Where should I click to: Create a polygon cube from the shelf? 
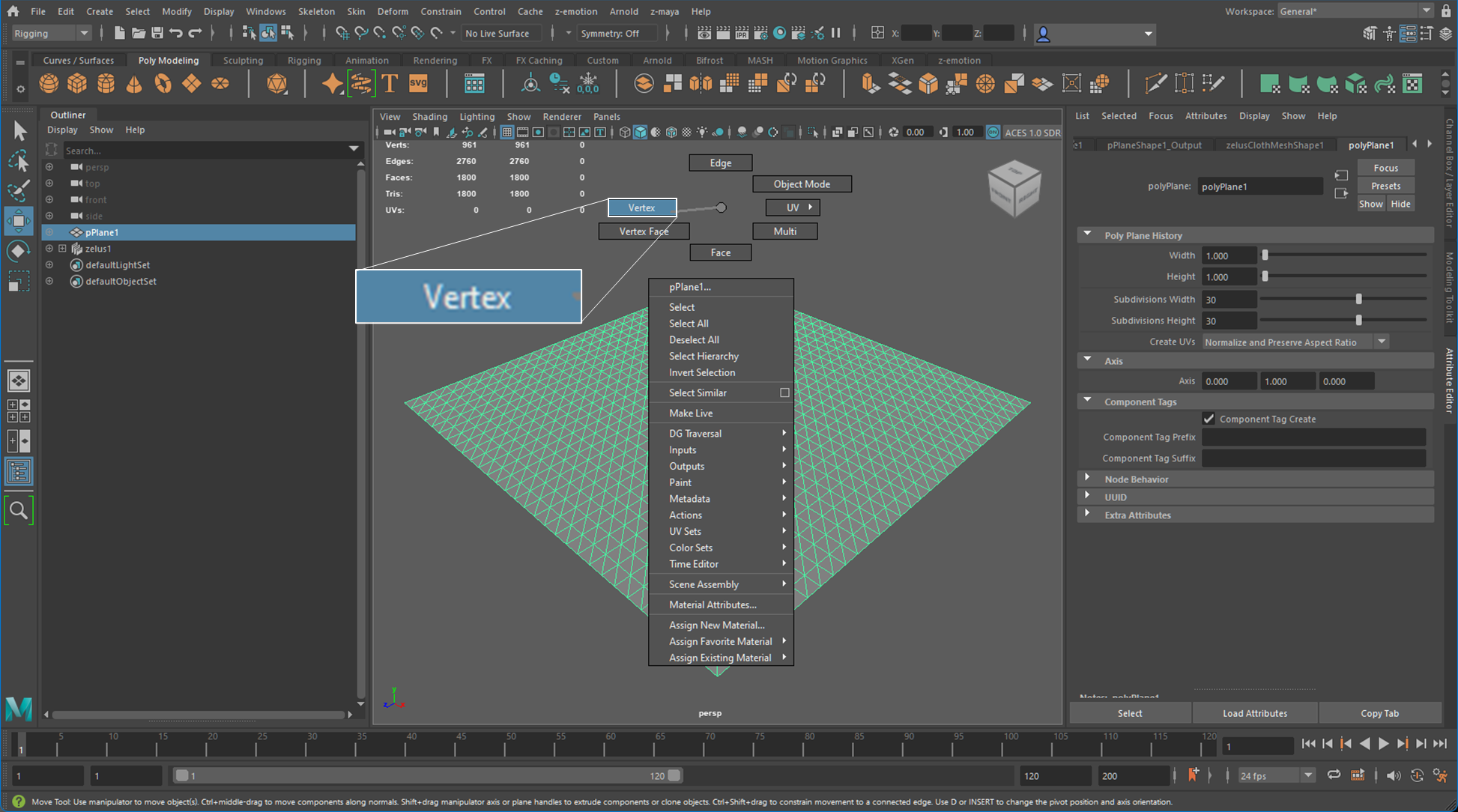(77, 83)
